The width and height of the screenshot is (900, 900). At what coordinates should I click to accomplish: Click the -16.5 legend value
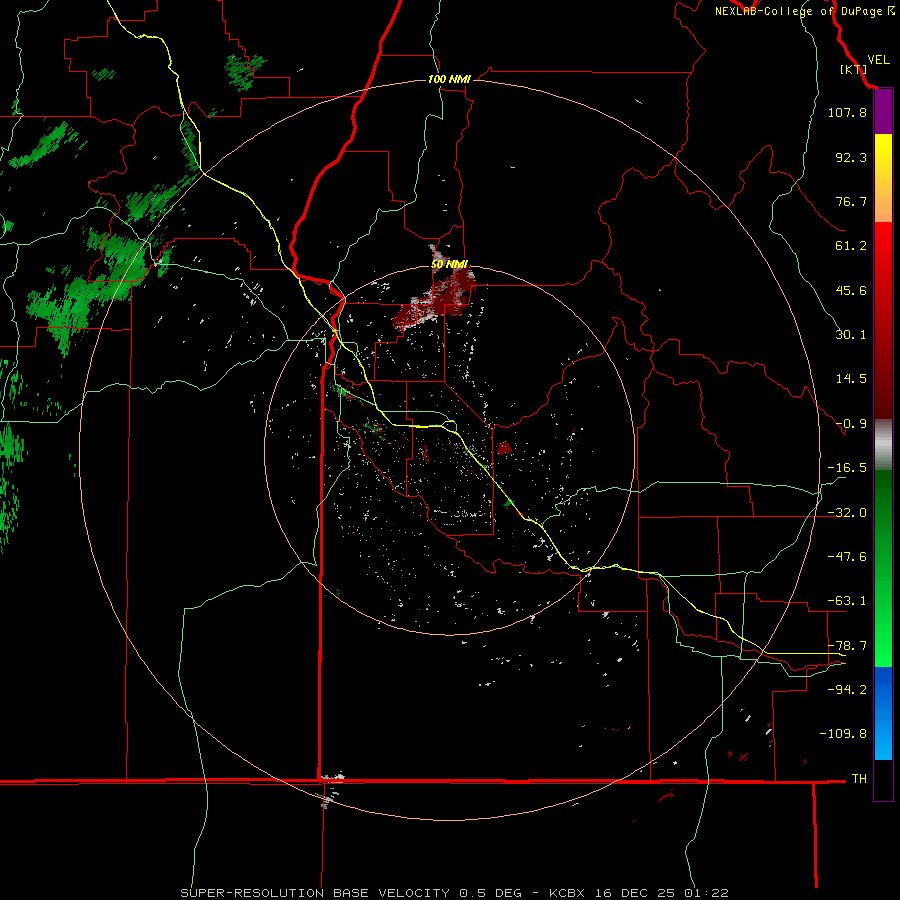(x=847, y=468)
